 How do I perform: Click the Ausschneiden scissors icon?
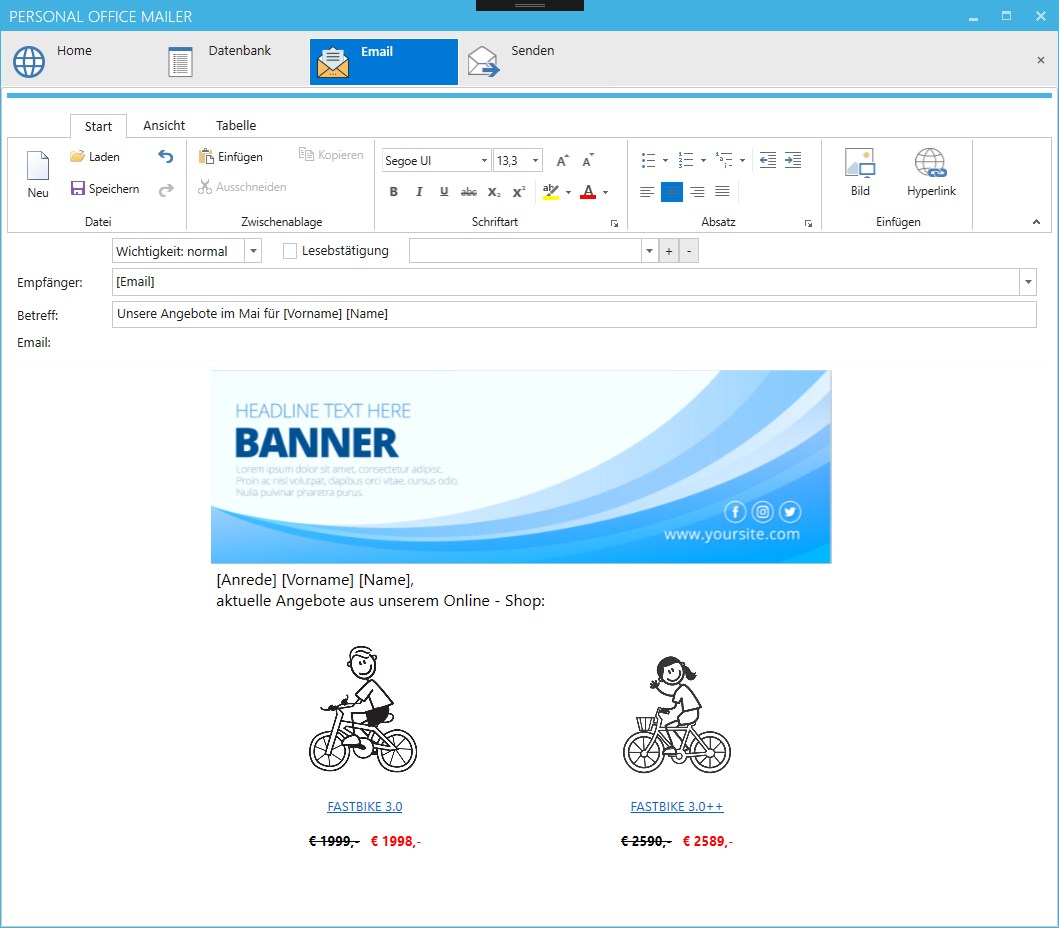click(205, 186)
